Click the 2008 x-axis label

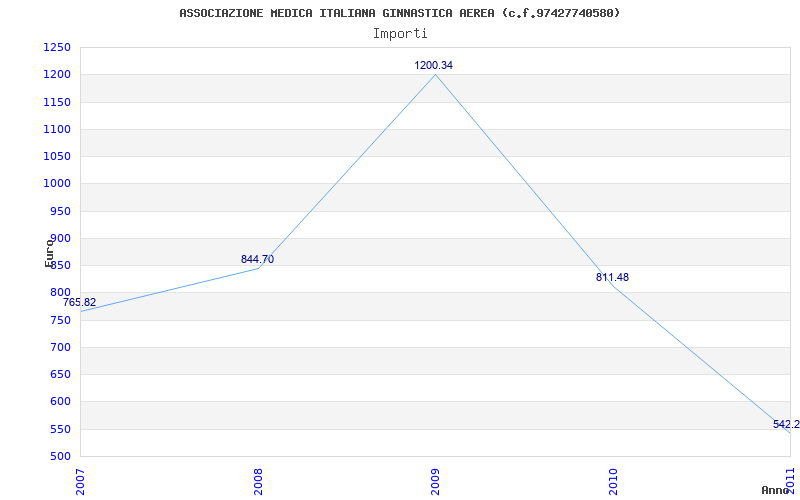(258, 481)
